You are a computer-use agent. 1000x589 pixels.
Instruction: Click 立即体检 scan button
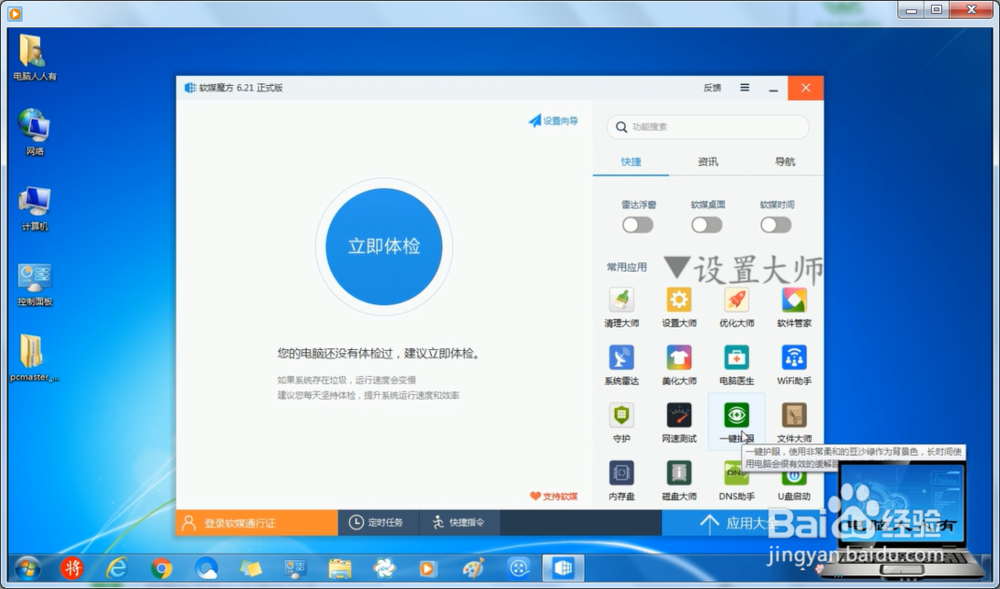384,247
